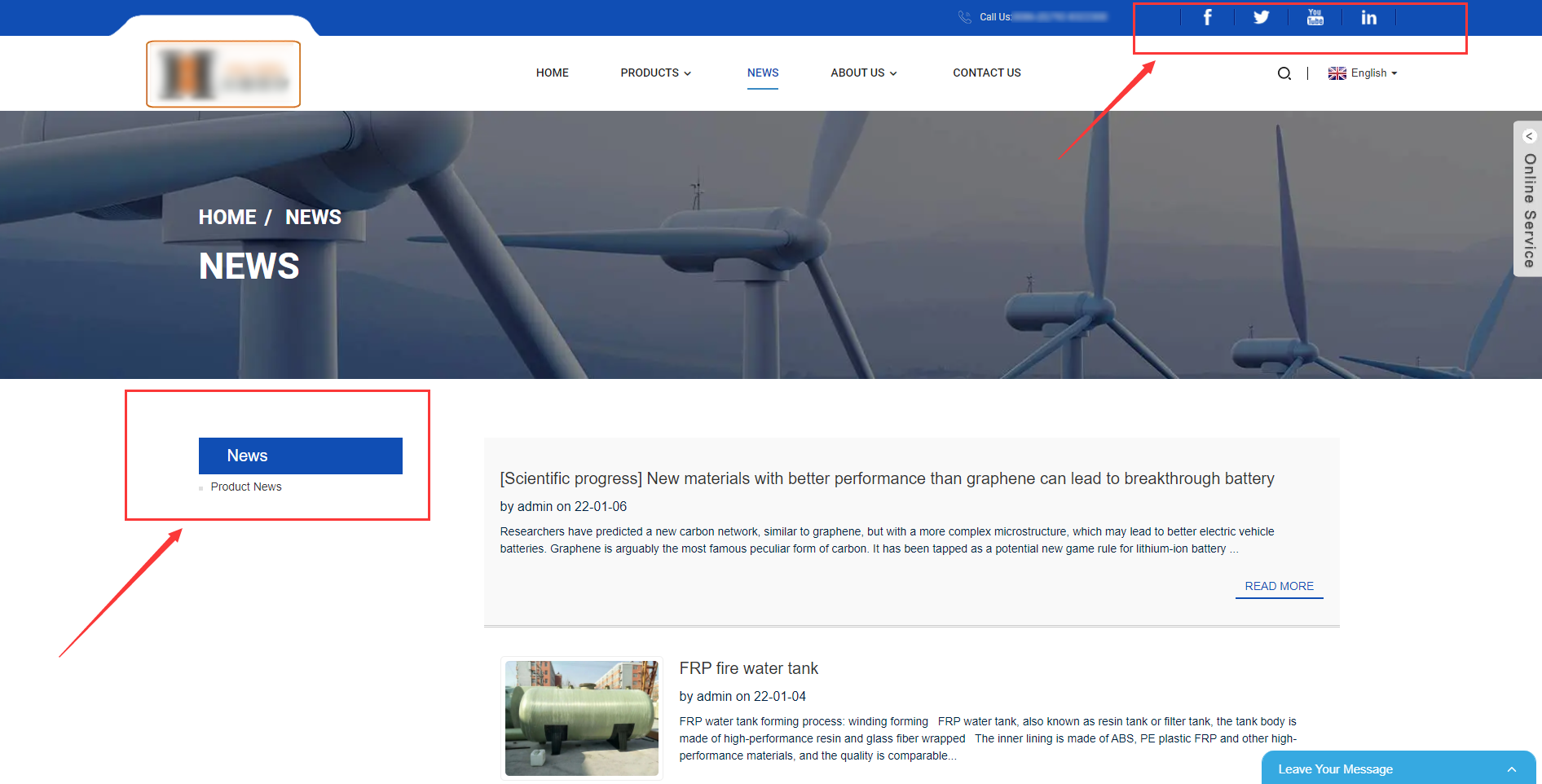Select the News menu item
The width and height of the screenshot is (1542, 784).
[762, 73]
